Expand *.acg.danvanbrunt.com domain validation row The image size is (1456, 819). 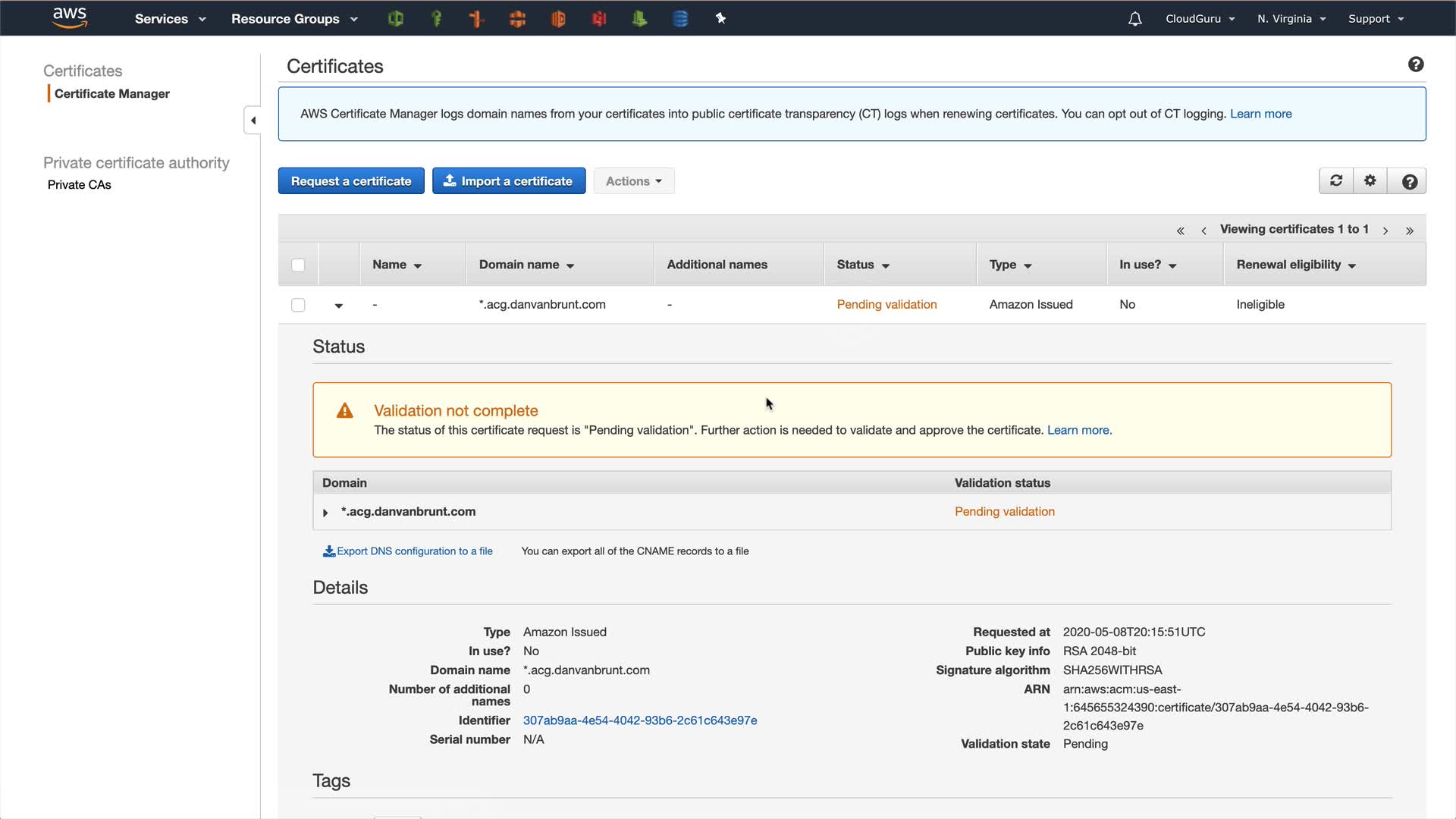(325, 513)
